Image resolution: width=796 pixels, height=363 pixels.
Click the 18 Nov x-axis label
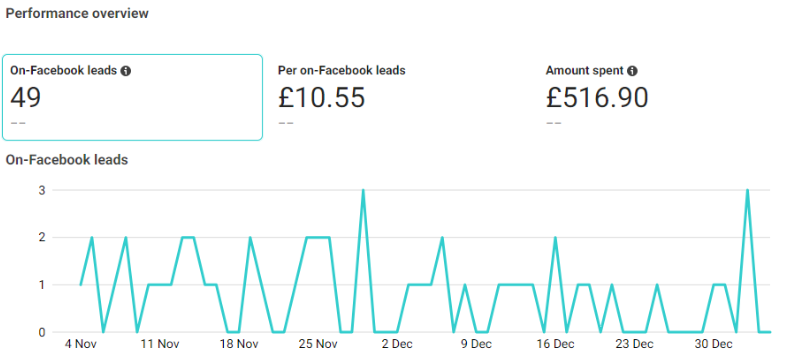tap(239, 344)
